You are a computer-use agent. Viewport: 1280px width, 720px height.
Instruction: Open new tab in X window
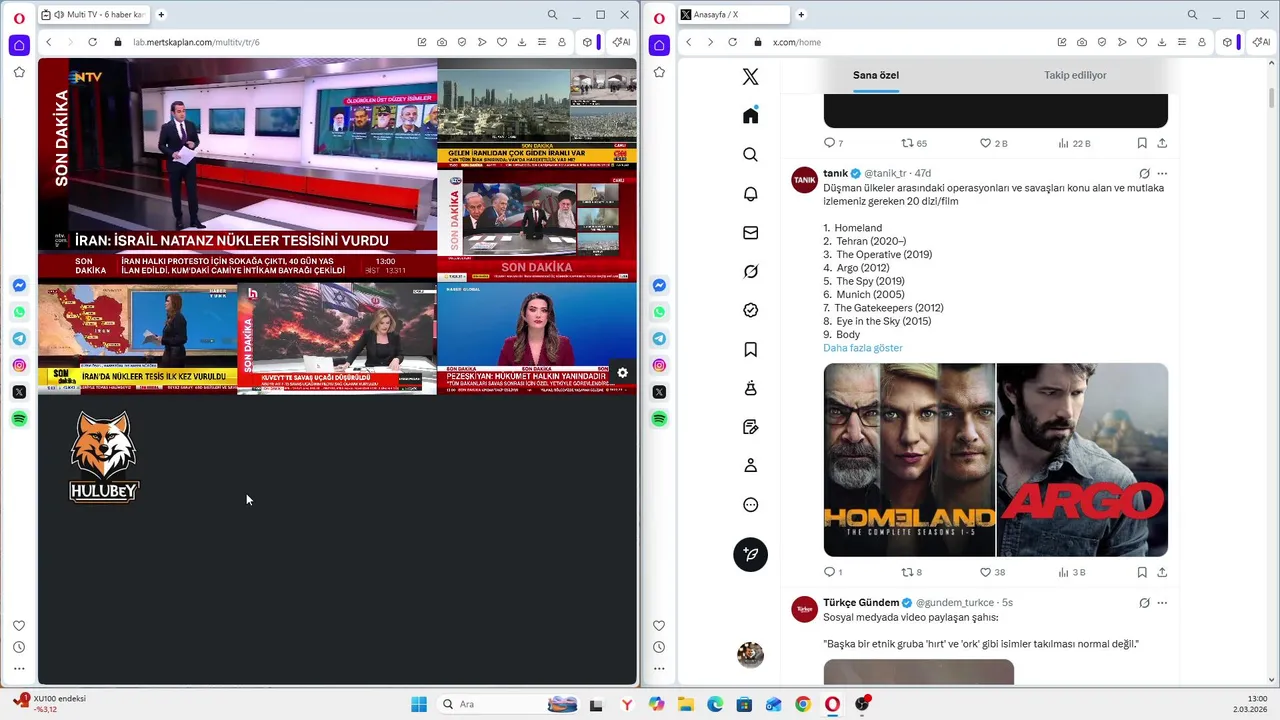(x=801, y=15)
